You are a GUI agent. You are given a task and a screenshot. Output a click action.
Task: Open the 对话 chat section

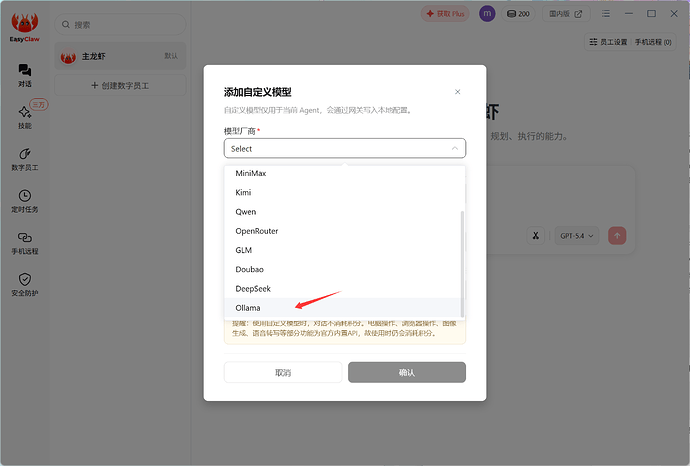[x=25, y=75]
